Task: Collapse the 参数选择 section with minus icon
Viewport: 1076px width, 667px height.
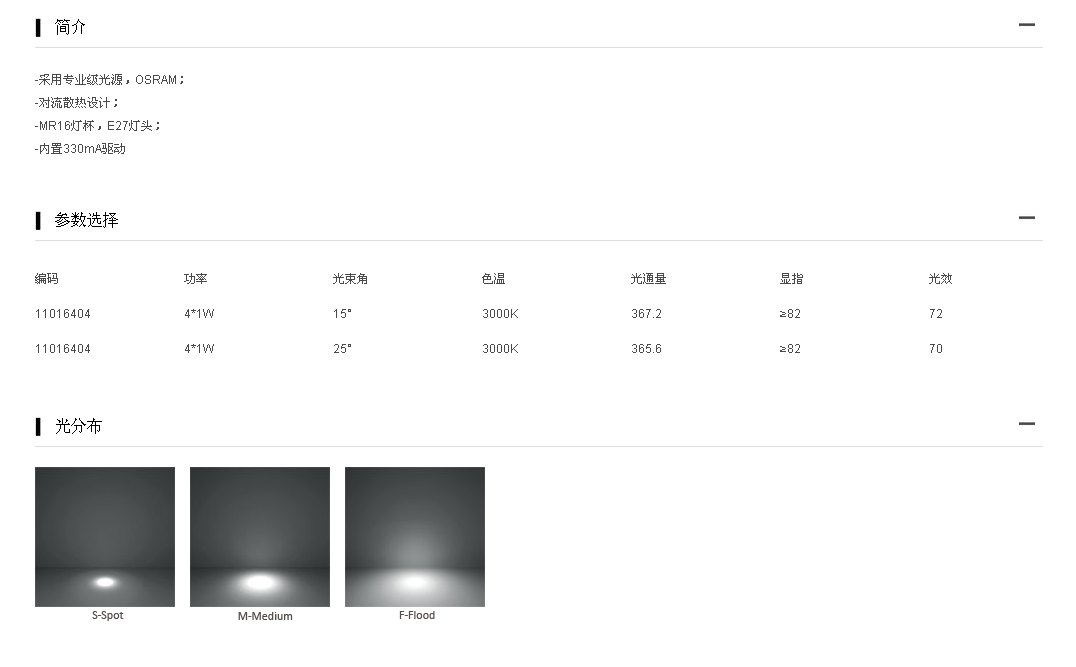Action: tap(1026, 218)
